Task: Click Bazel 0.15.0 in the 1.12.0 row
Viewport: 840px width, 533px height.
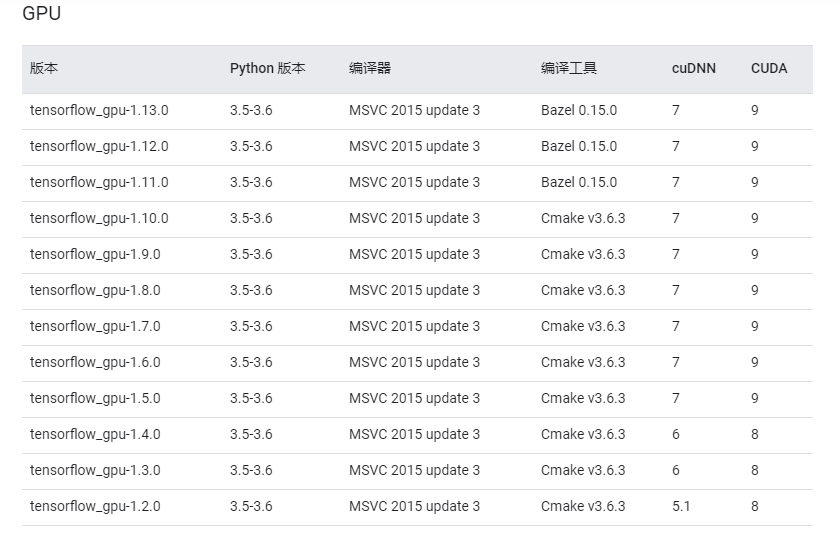Action: (x=579, y=146)
